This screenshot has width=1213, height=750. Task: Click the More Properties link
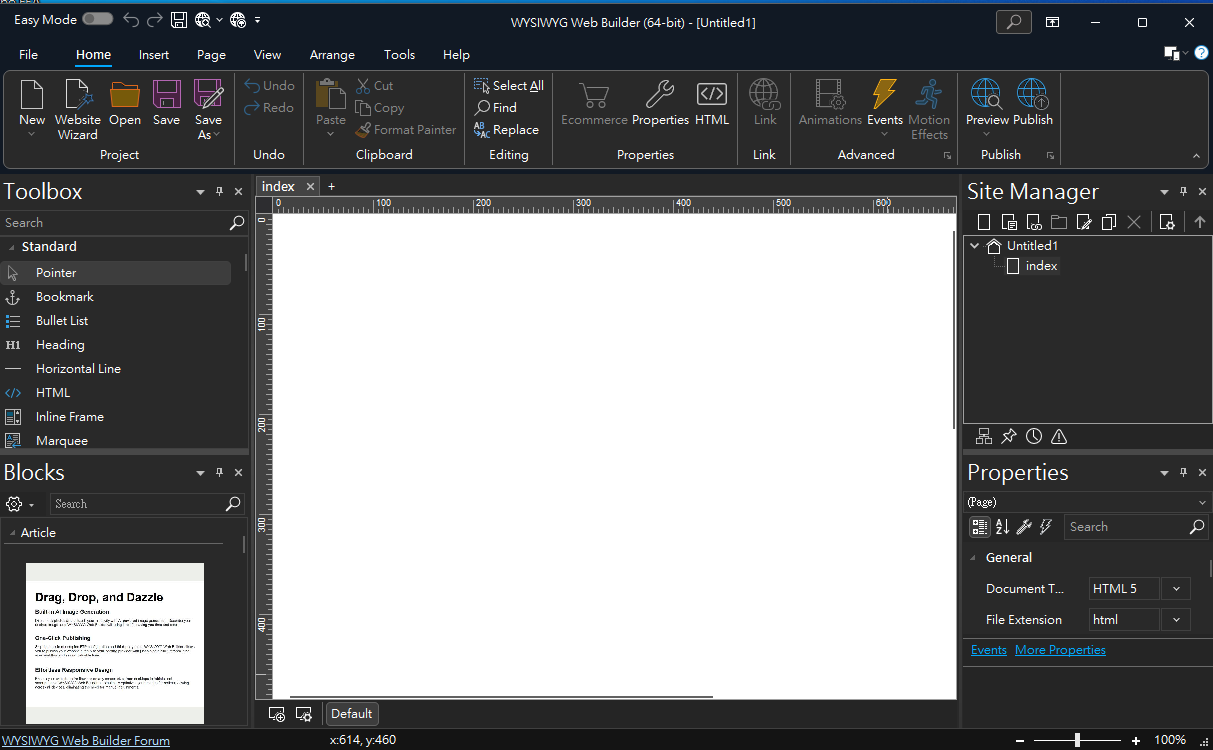tap(1060, 650)
